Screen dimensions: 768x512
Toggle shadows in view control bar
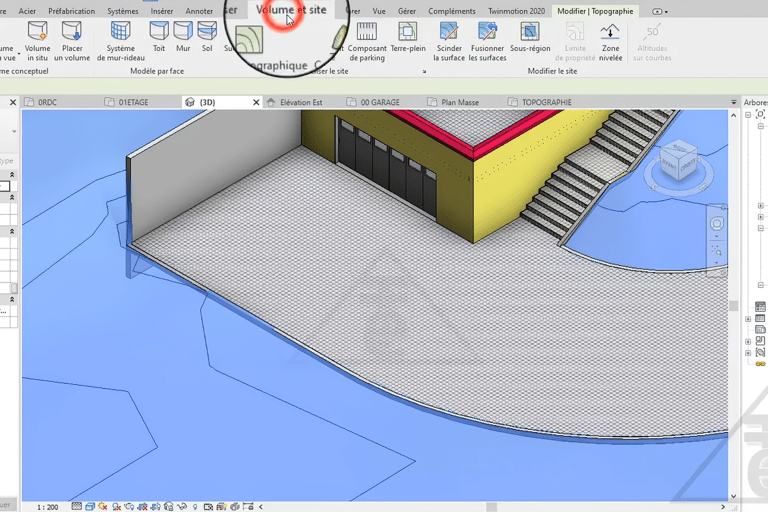pyautogui.click(x=117, y=506)
